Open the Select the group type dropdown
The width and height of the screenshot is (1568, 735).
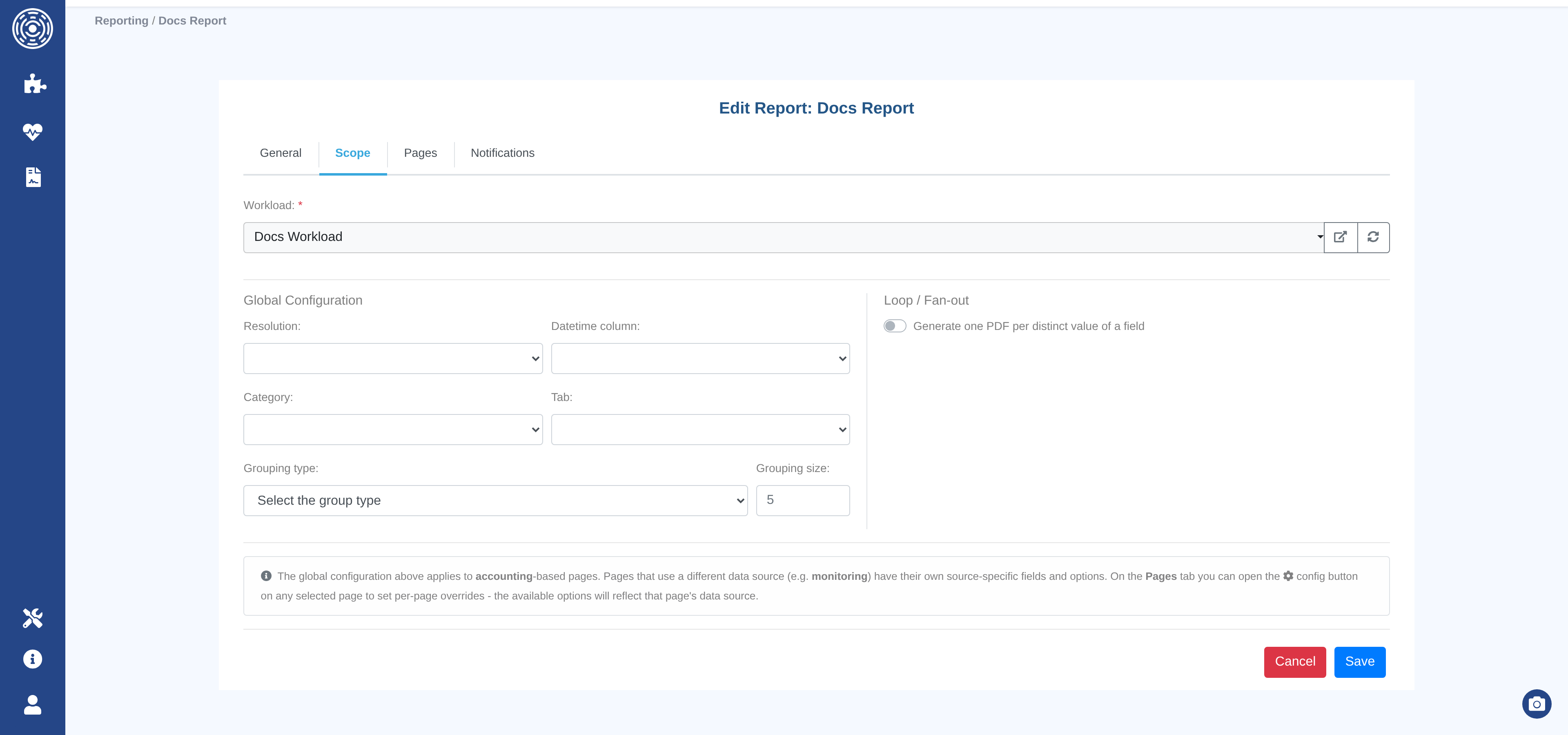(495, 500)
